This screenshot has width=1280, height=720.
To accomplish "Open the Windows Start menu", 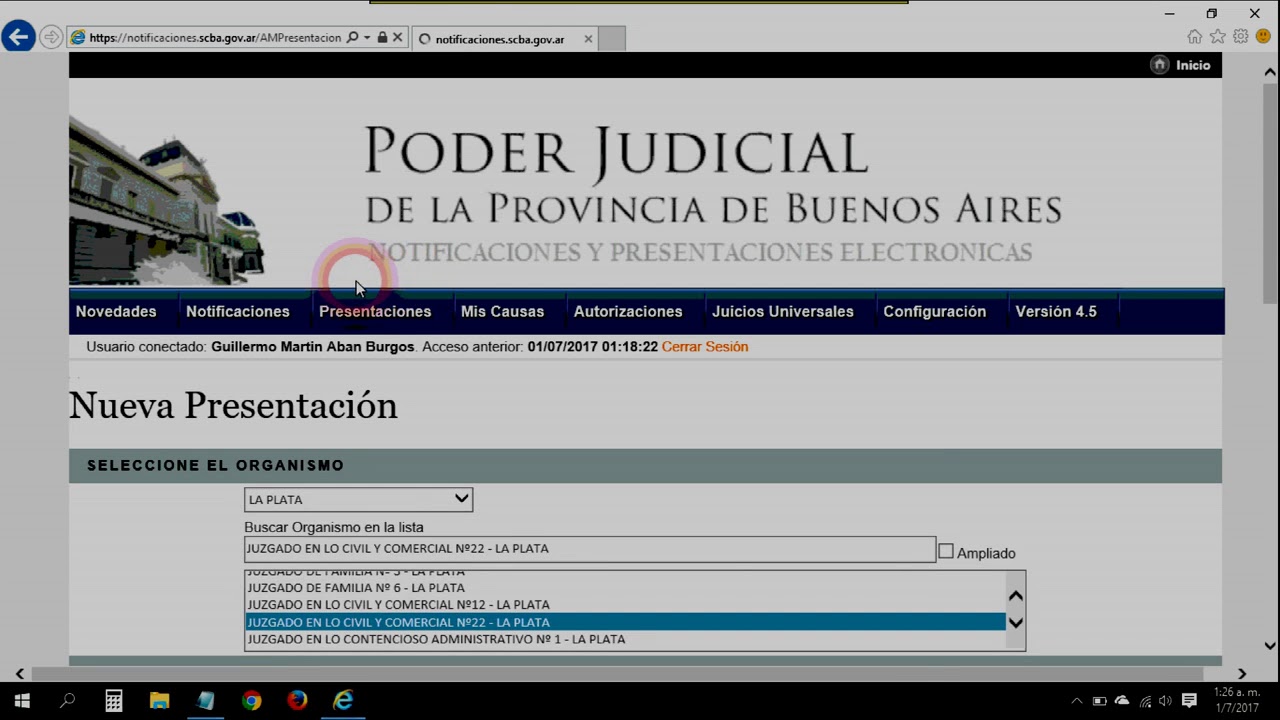I will pos(22,701).
